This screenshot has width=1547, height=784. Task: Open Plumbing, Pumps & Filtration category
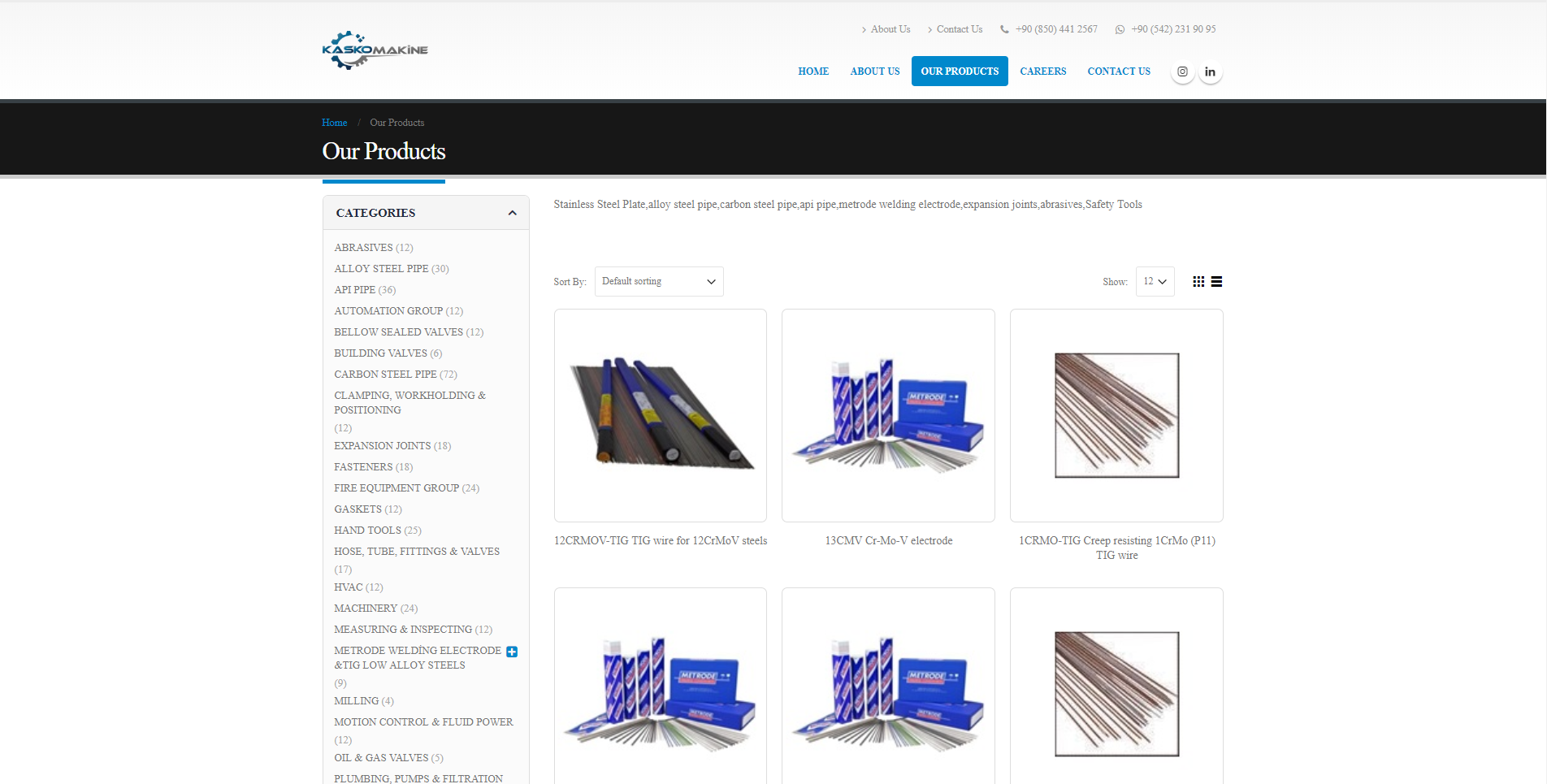click(x=418, y=778)
